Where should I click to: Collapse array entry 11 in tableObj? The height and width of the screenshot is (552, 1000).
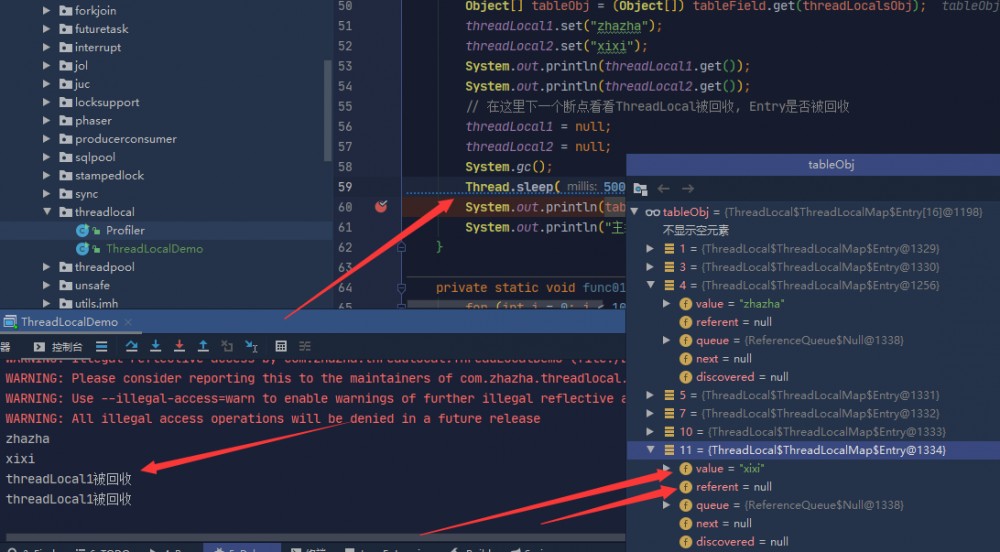click(651, 449)
